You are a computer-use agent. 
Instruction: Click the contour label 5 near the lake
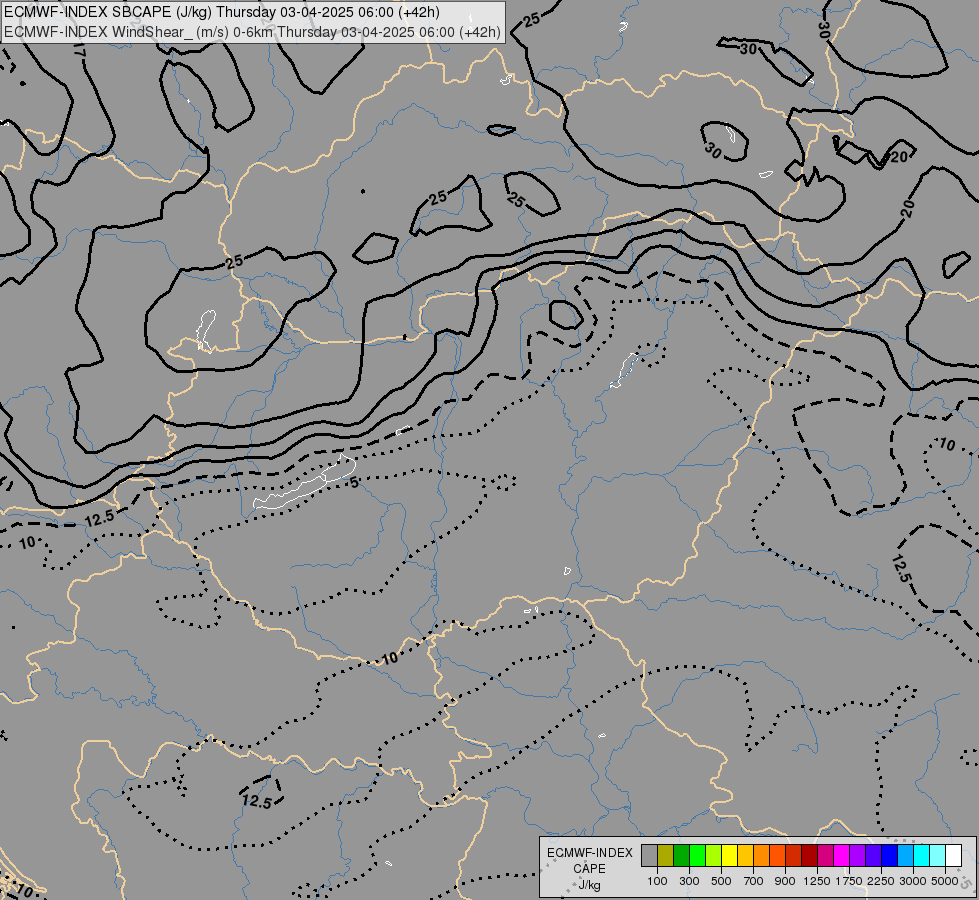354,482
